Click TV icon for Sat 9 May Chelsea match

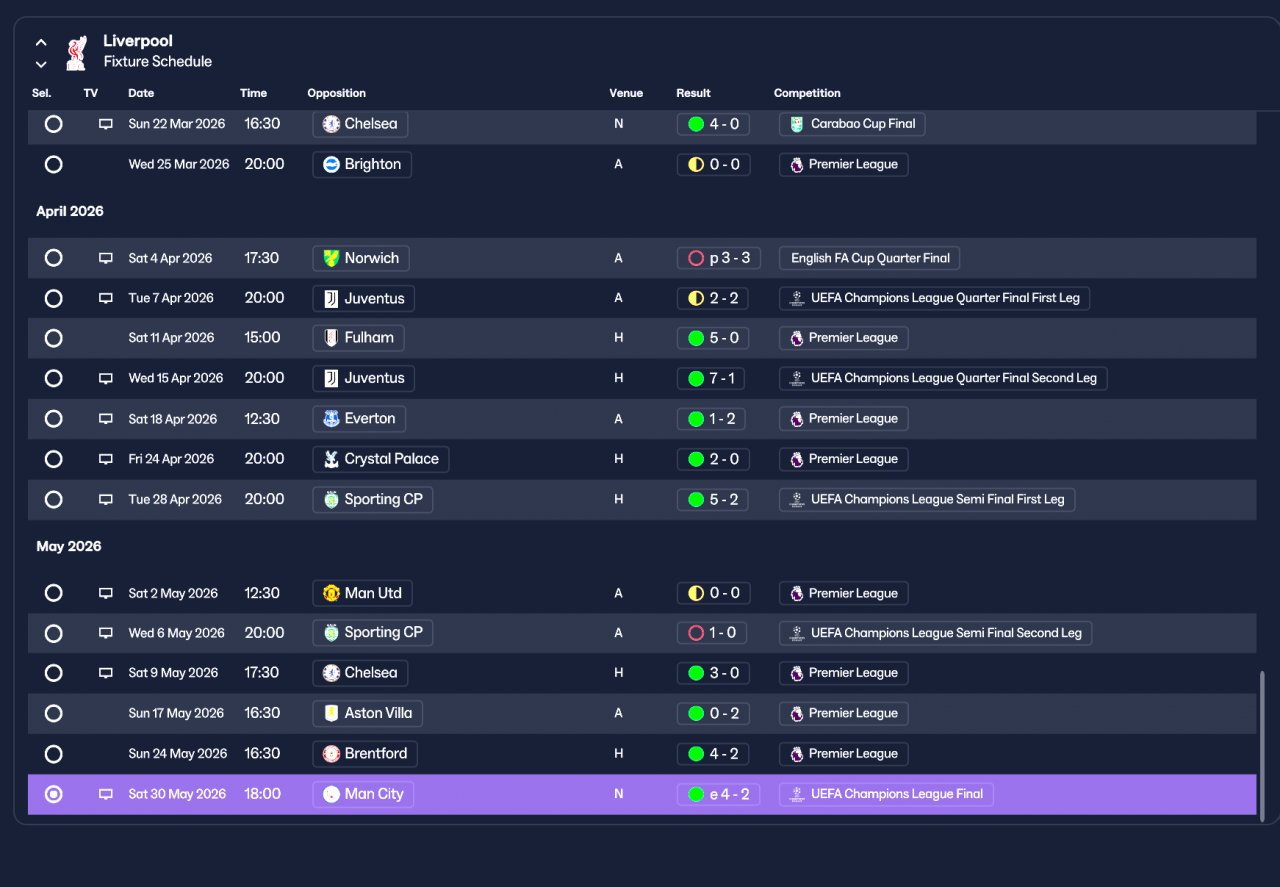tap(106, 673)
